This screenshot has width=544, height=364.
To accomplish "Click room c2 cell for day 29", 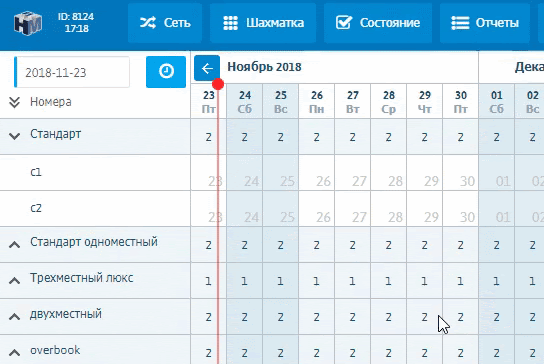I will 425,209.
